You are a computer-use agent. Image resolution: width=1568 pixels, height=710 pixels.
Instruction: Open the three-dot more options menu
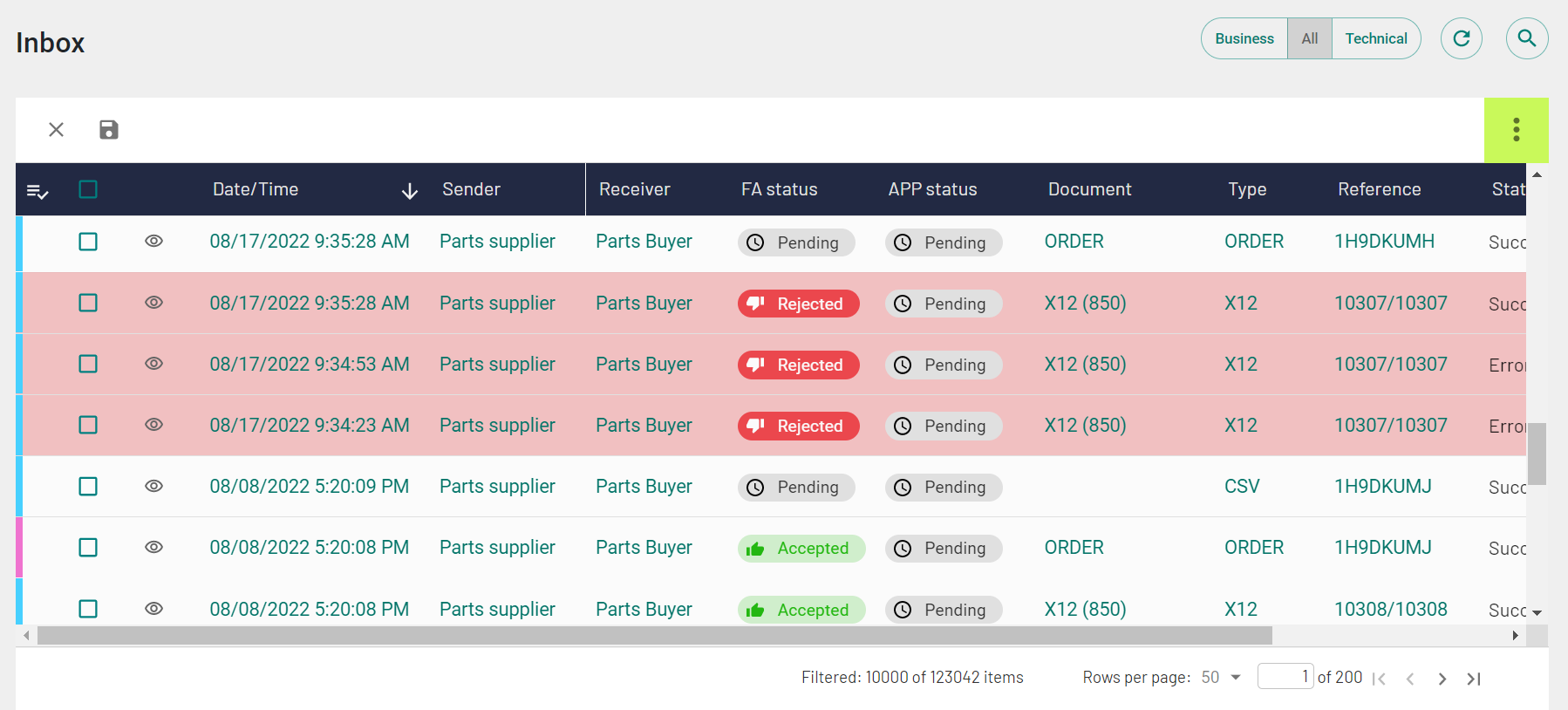pos(1517,130)
